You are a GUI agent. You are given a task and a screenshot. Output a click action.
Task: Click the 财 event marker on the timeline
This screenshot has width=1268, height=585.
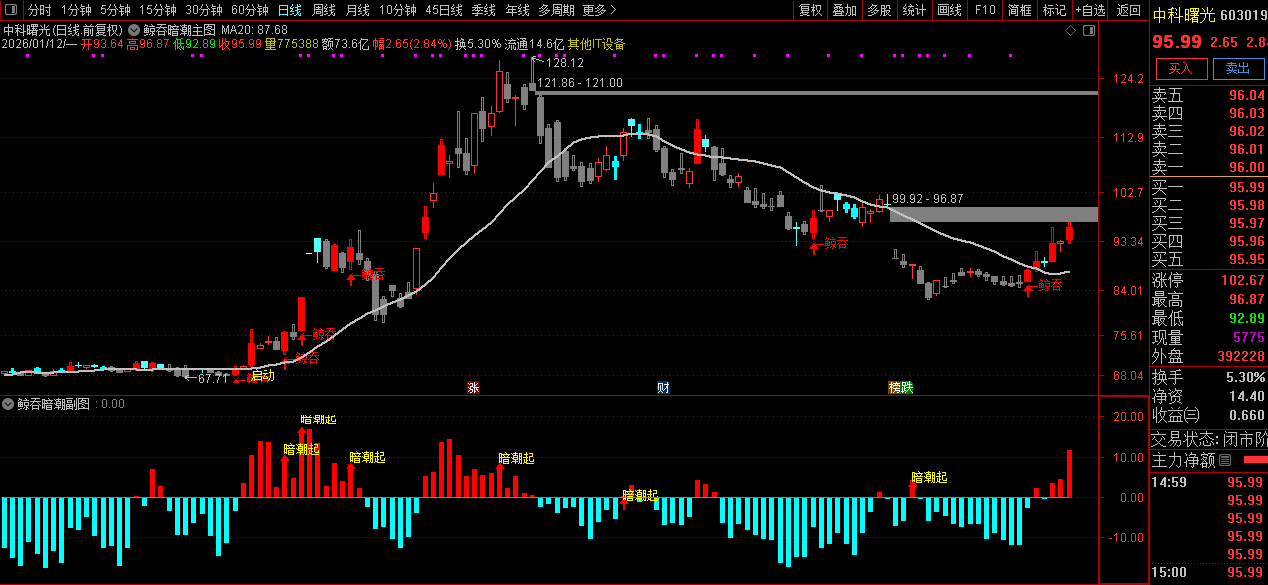(663, 387)
